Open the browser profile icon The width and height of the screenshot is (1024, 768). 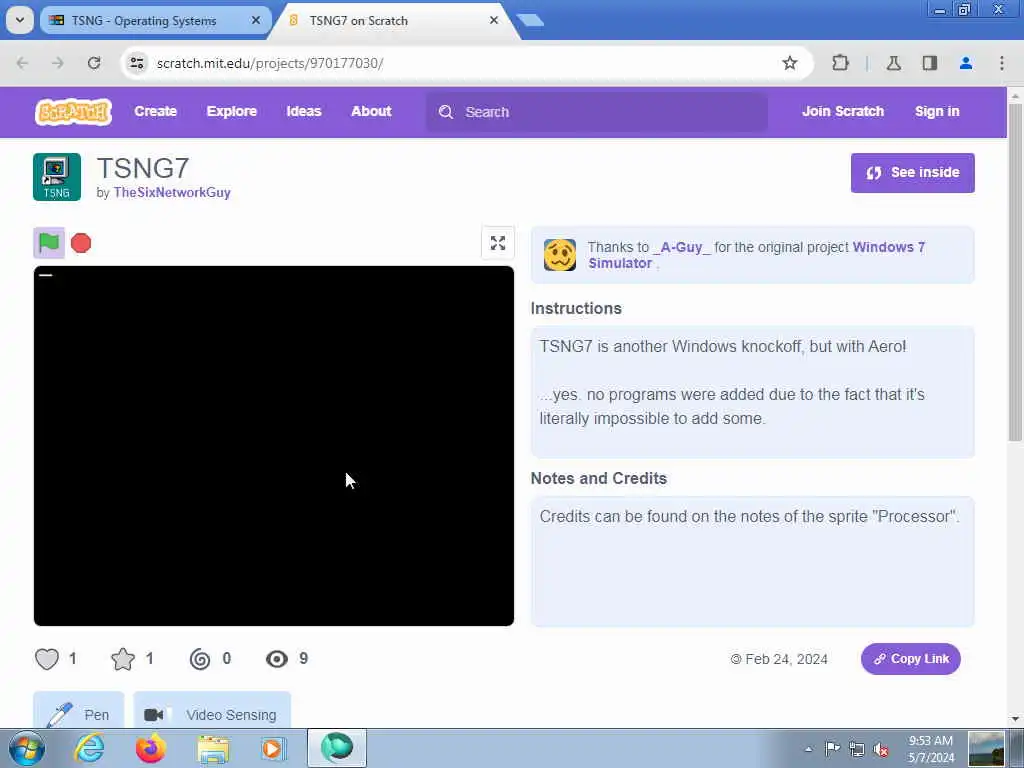tap(966, 63)
